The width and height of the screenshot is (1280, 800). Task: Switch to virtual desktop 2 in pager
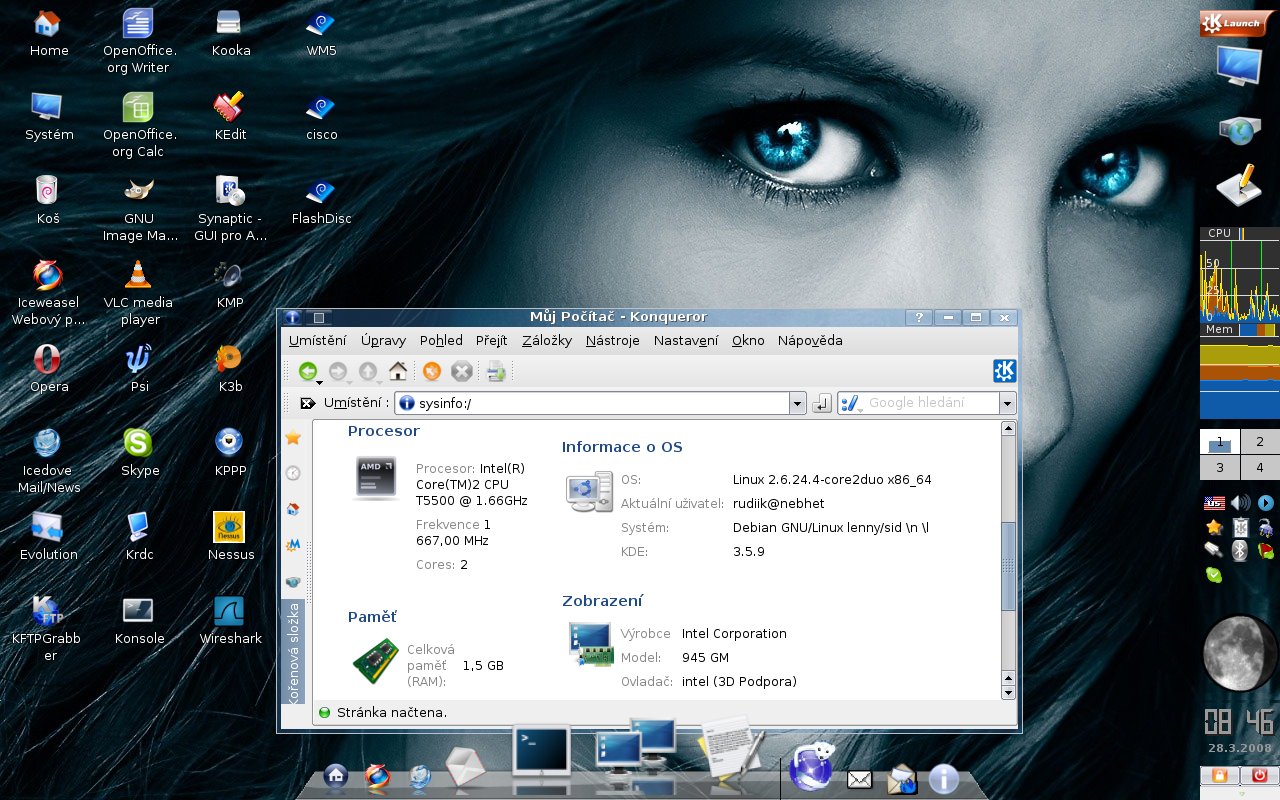[1259, 442]
